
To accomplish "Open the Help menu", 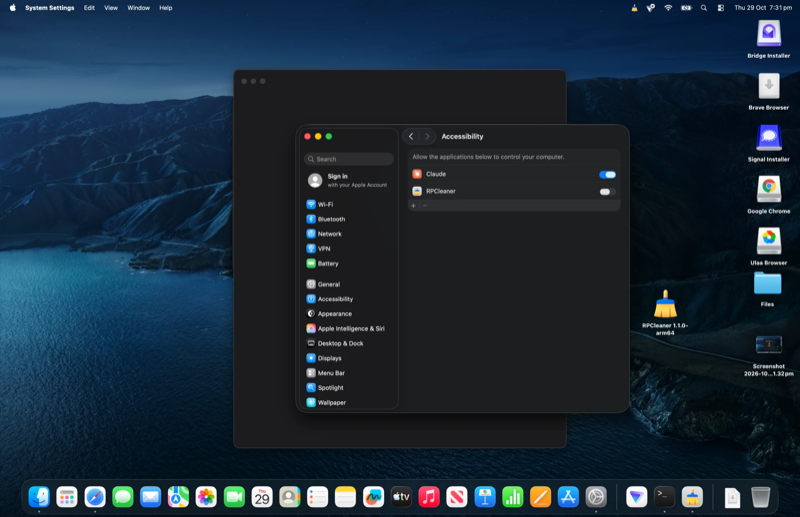I will [x=165, y=8].
